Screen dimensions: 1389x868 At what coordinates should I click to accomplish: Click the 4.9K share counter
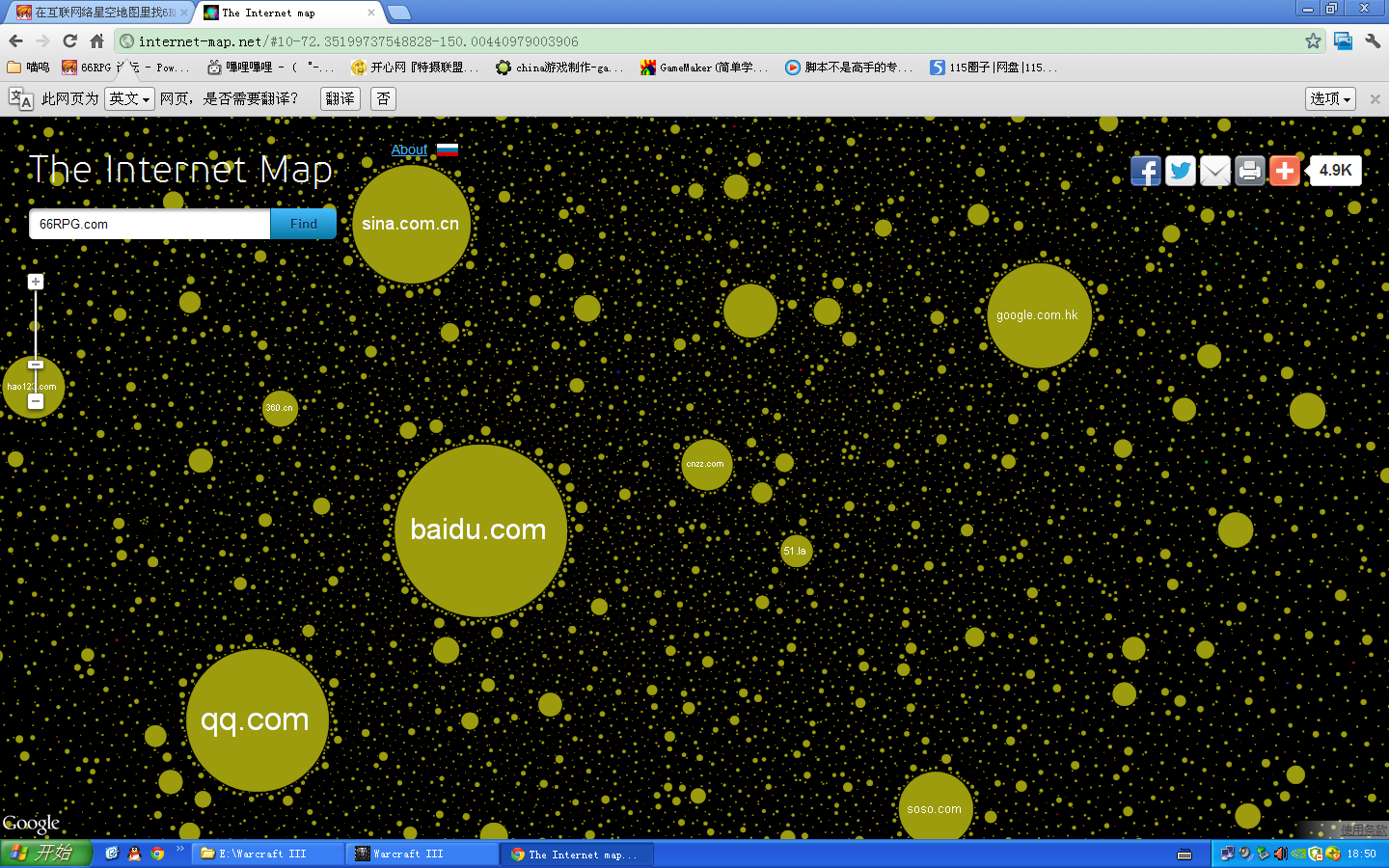(x=1335, y=171)
